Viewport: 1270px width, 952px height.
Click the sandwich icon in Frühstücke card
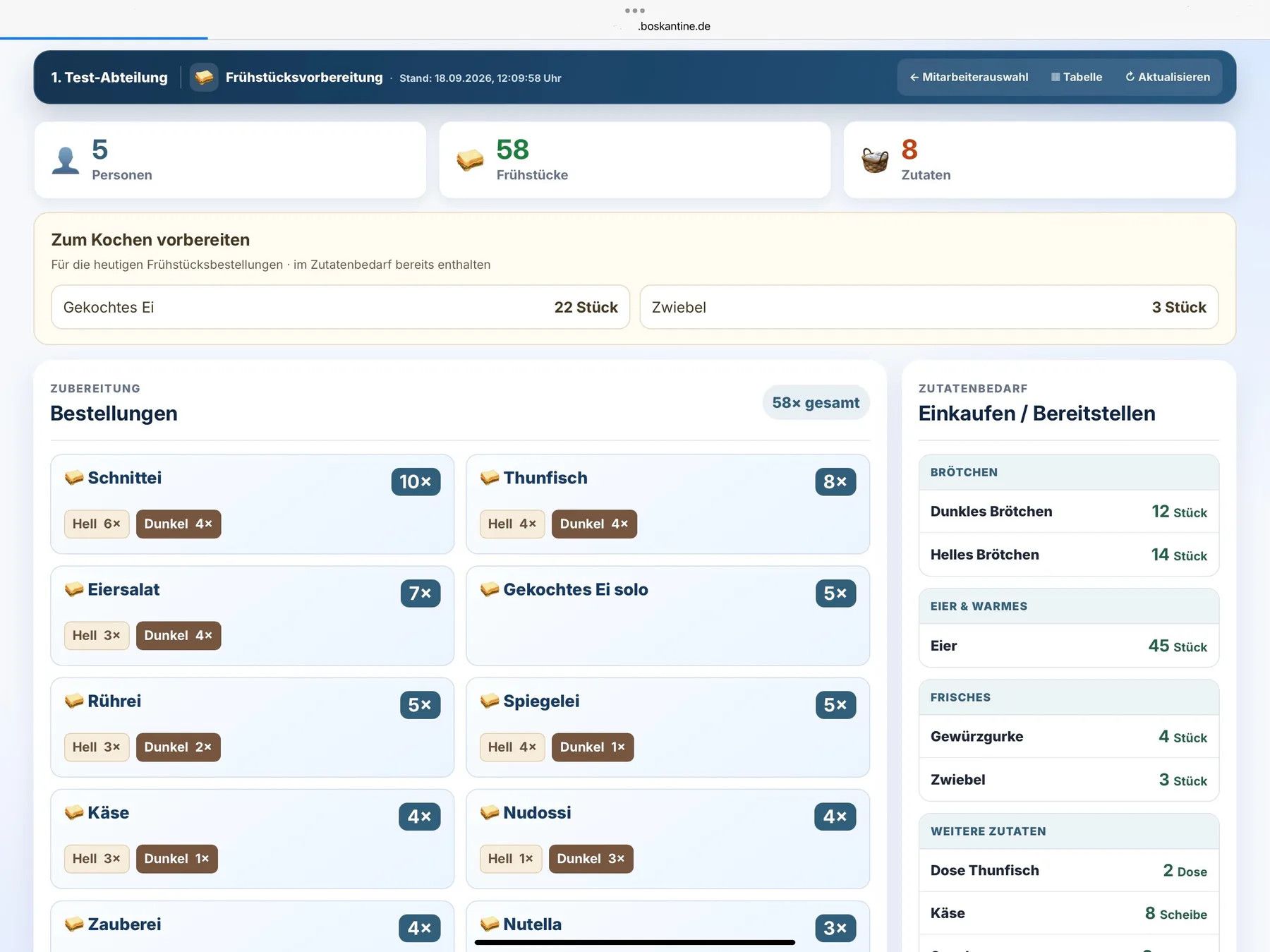(470, 160)
